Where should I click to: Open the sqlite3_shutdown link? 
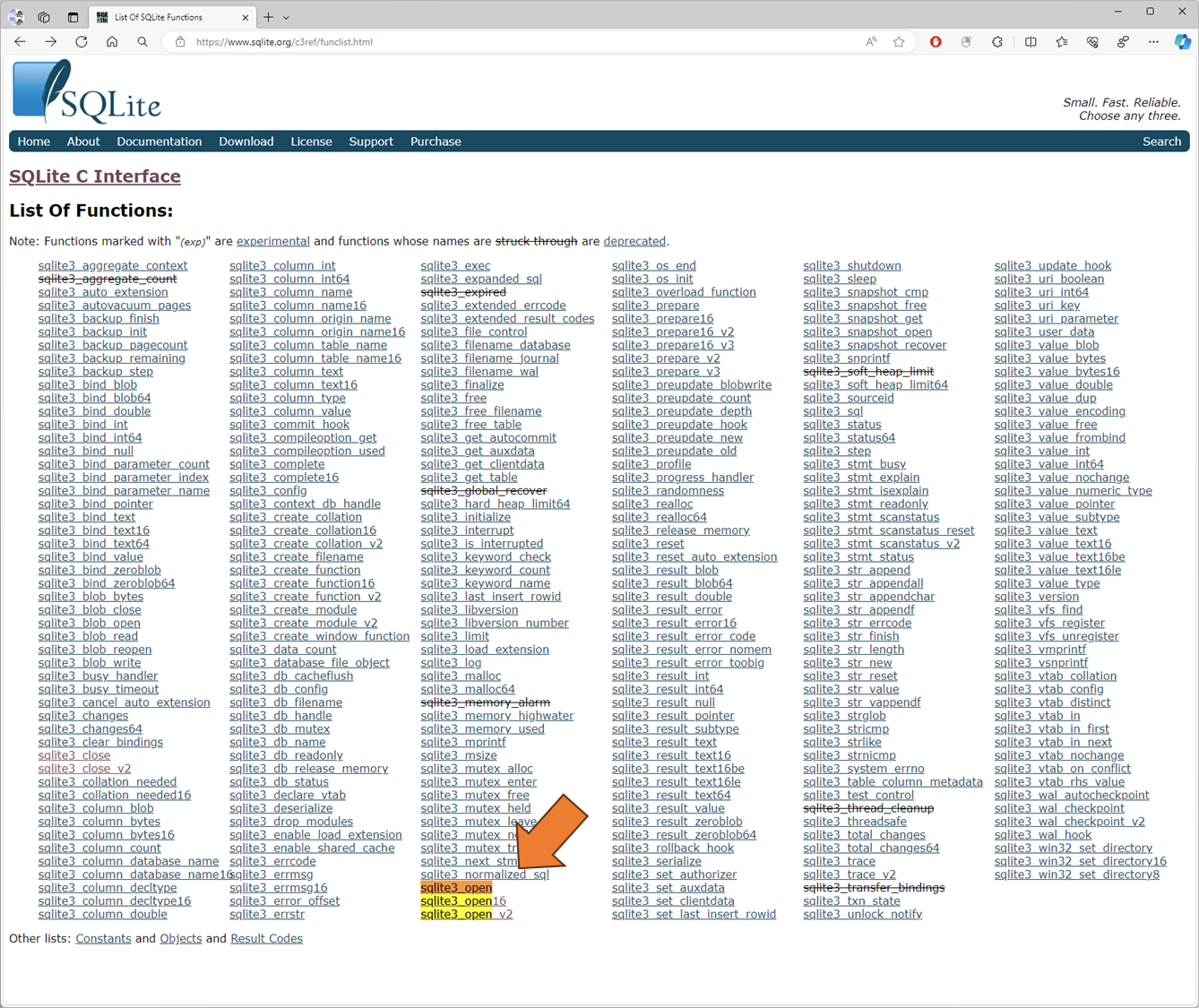tap(852, 266)
